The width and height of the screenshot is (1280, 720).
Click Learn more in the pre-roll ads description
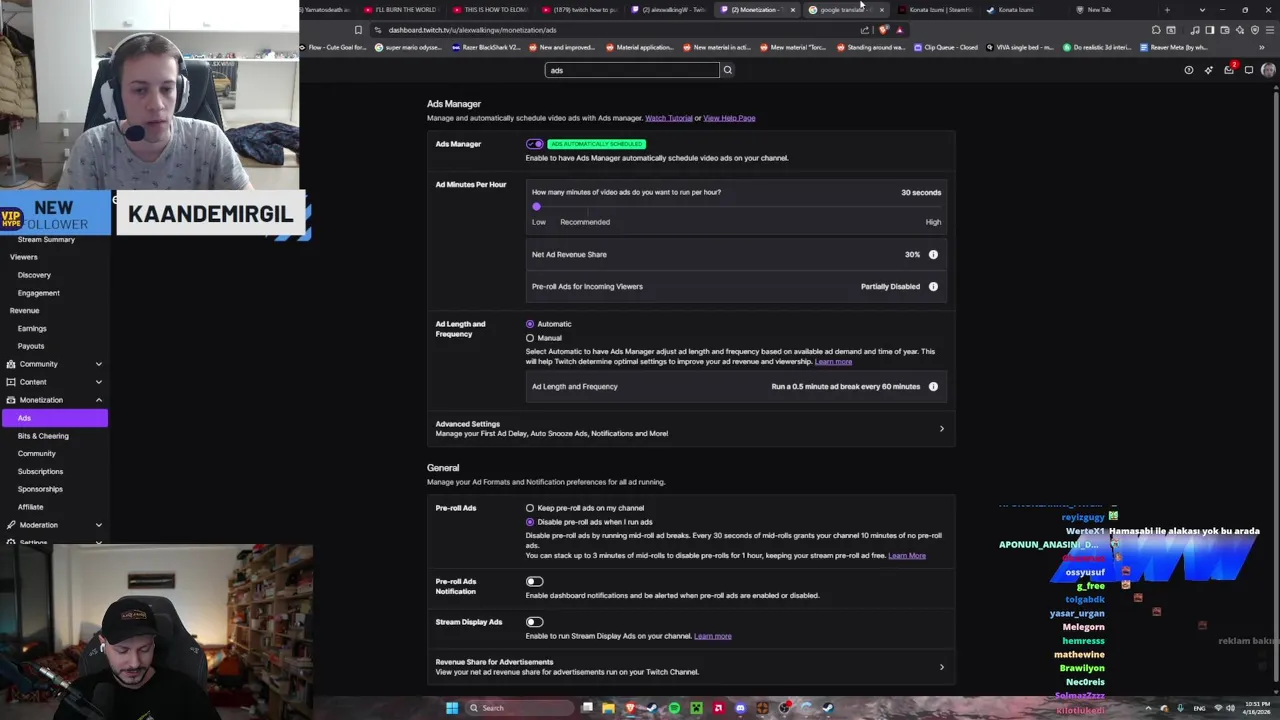click(907, 556)
